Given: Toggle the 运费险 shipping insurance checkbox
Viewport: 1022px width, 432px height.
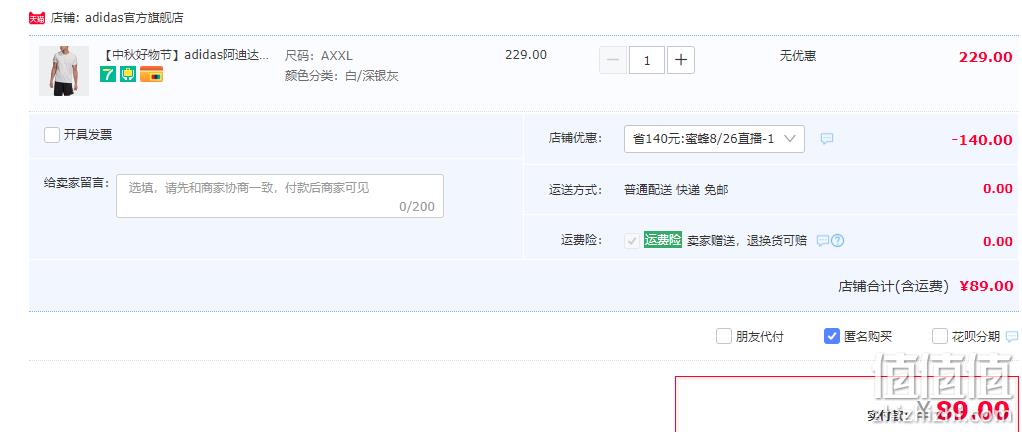Looking at the screenshot, I should coord(632,240).
